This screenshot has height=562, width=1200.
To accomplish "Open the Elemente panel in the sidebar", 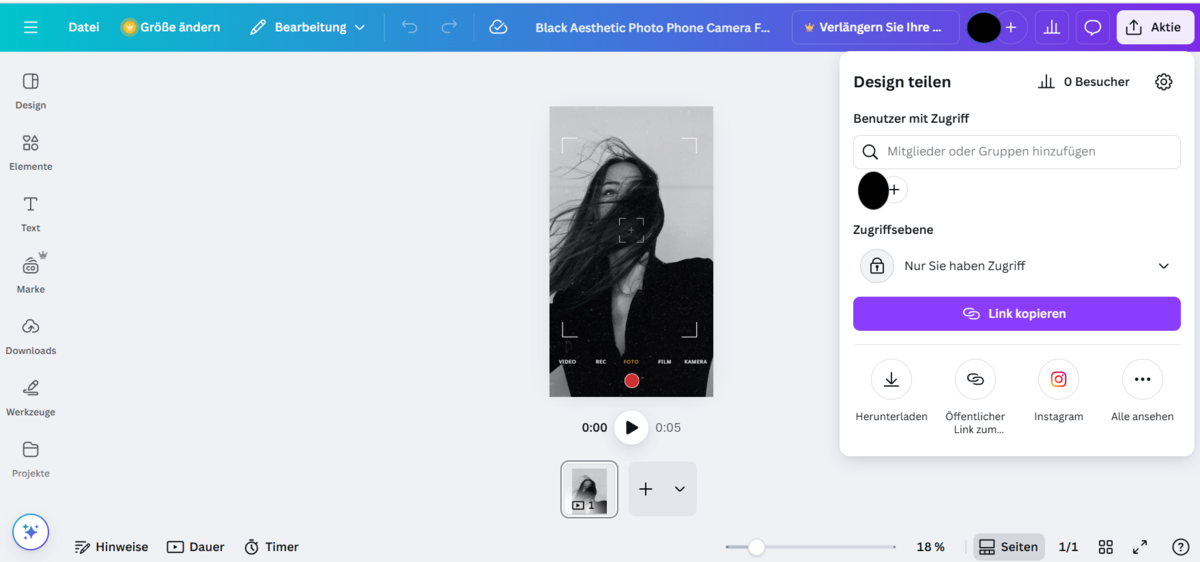I will 30,152.
